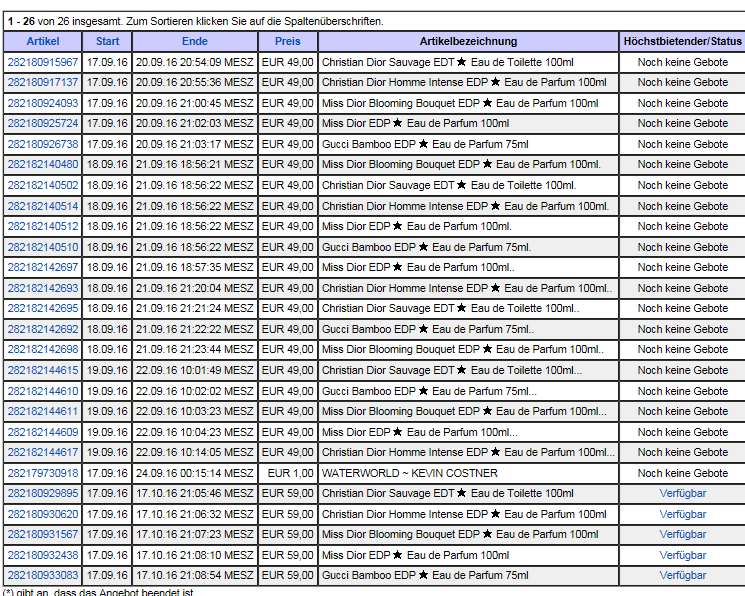745x596 pixels.
Task: Select the WATERWORLD ~ KEVIN COSTNER title
Action: pyautogui.click(x=410, y=473)
